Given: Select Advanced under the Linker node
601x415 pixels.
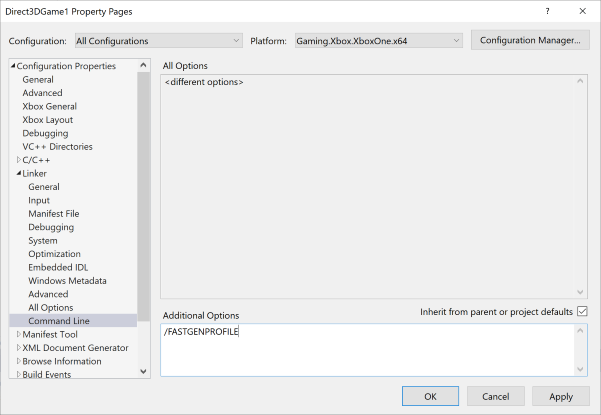Looking at the screenshot, I should tap(48, 294).
